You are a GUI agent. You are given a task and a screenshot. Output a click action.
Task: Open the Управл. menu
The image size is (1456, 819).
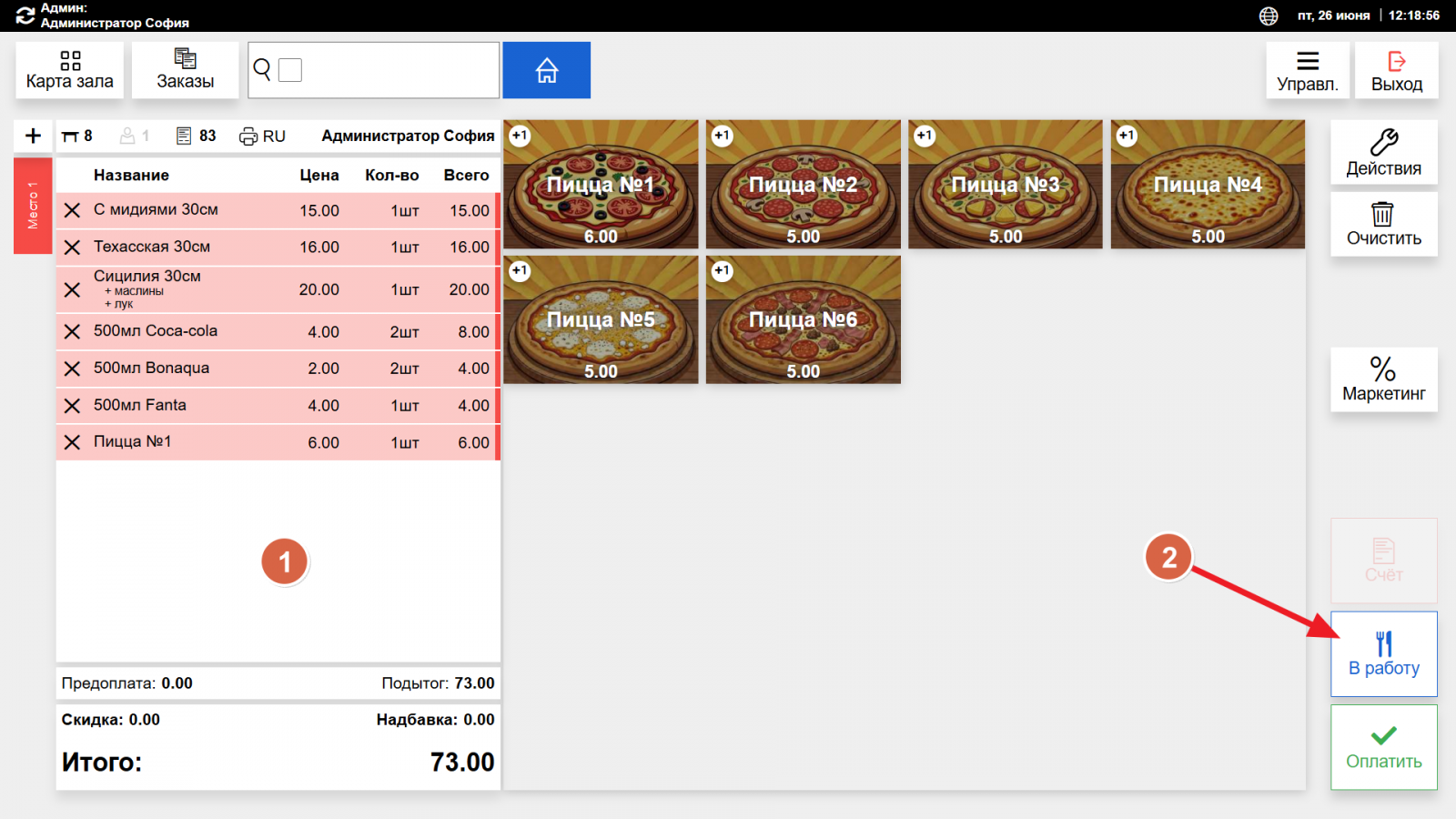1308,70
